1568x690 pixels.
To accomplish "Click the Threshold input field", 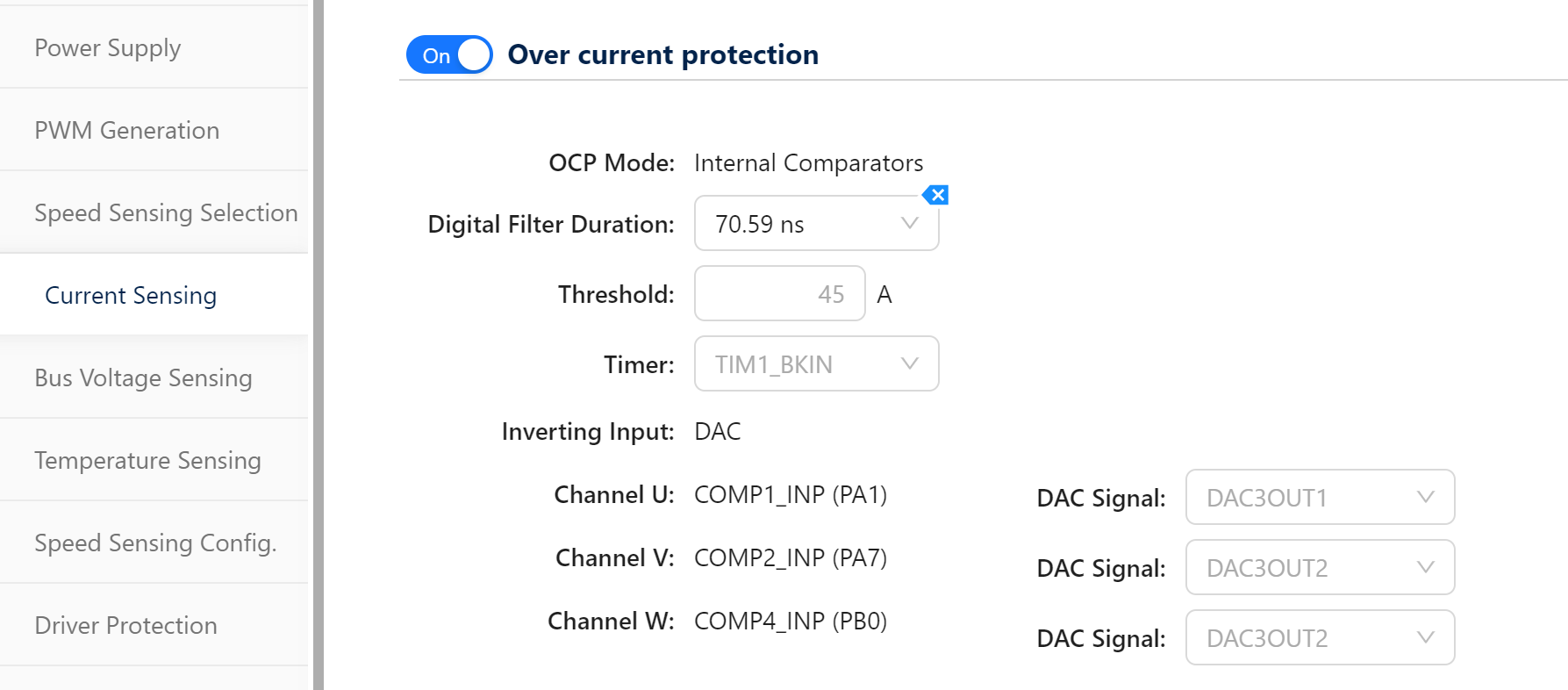I will coord(779,293).
